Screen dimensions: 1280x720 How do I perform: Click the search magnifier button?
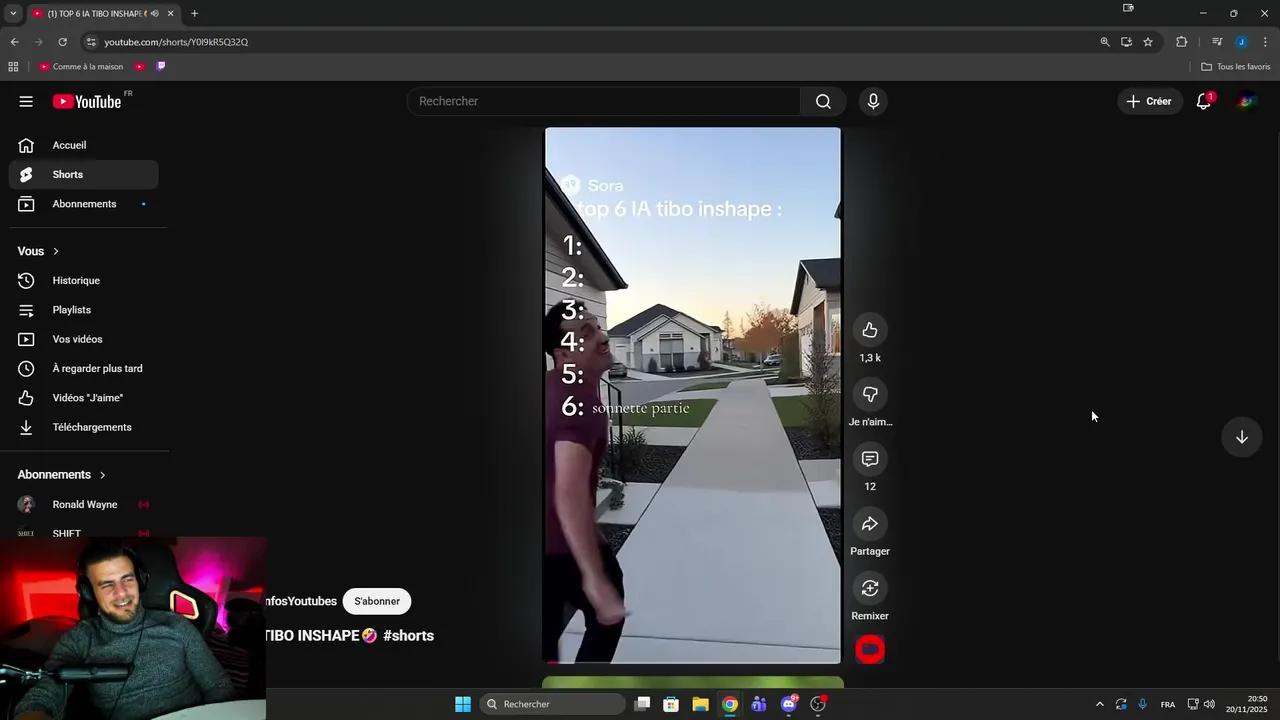(823, 101)
